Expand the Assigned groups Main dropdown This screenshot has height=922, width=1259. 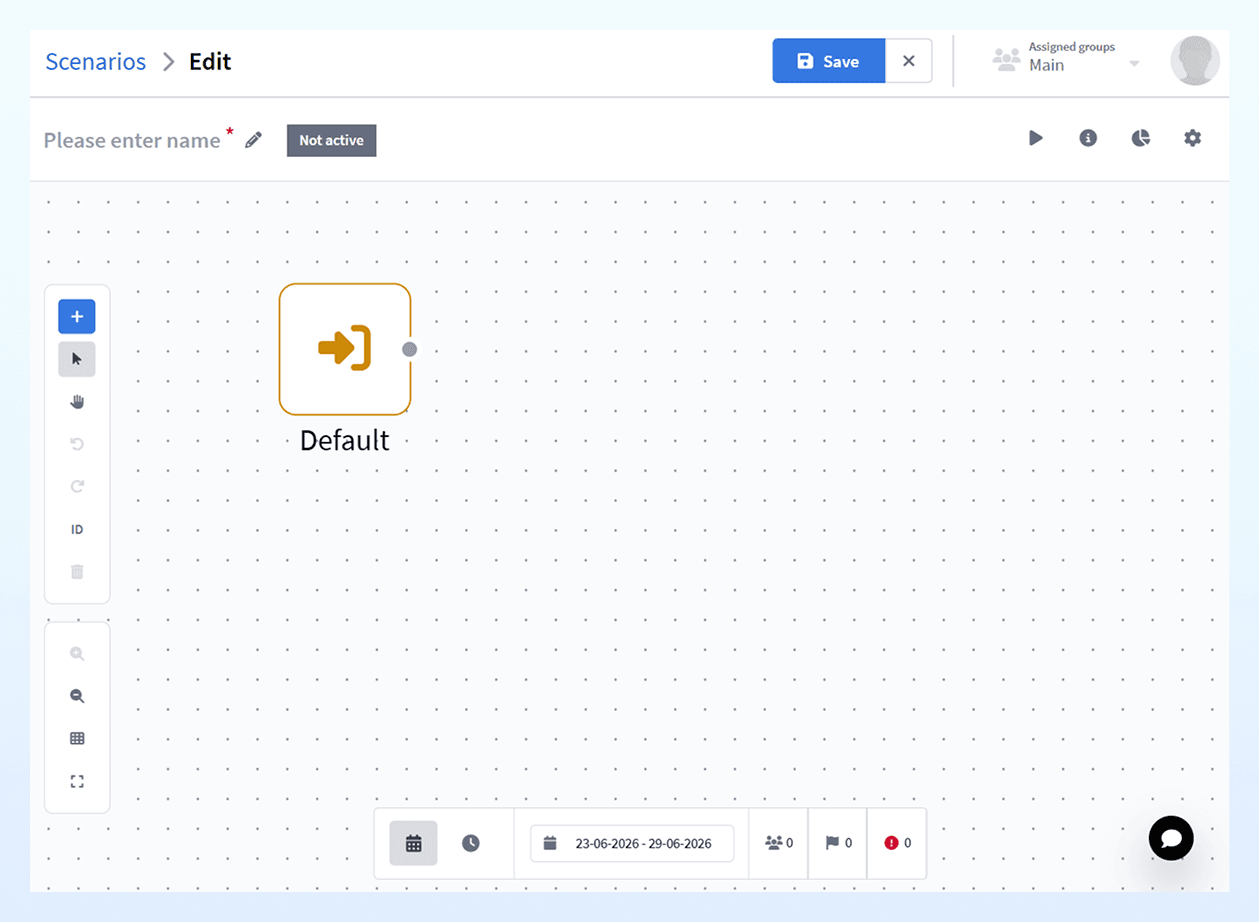1066,57
